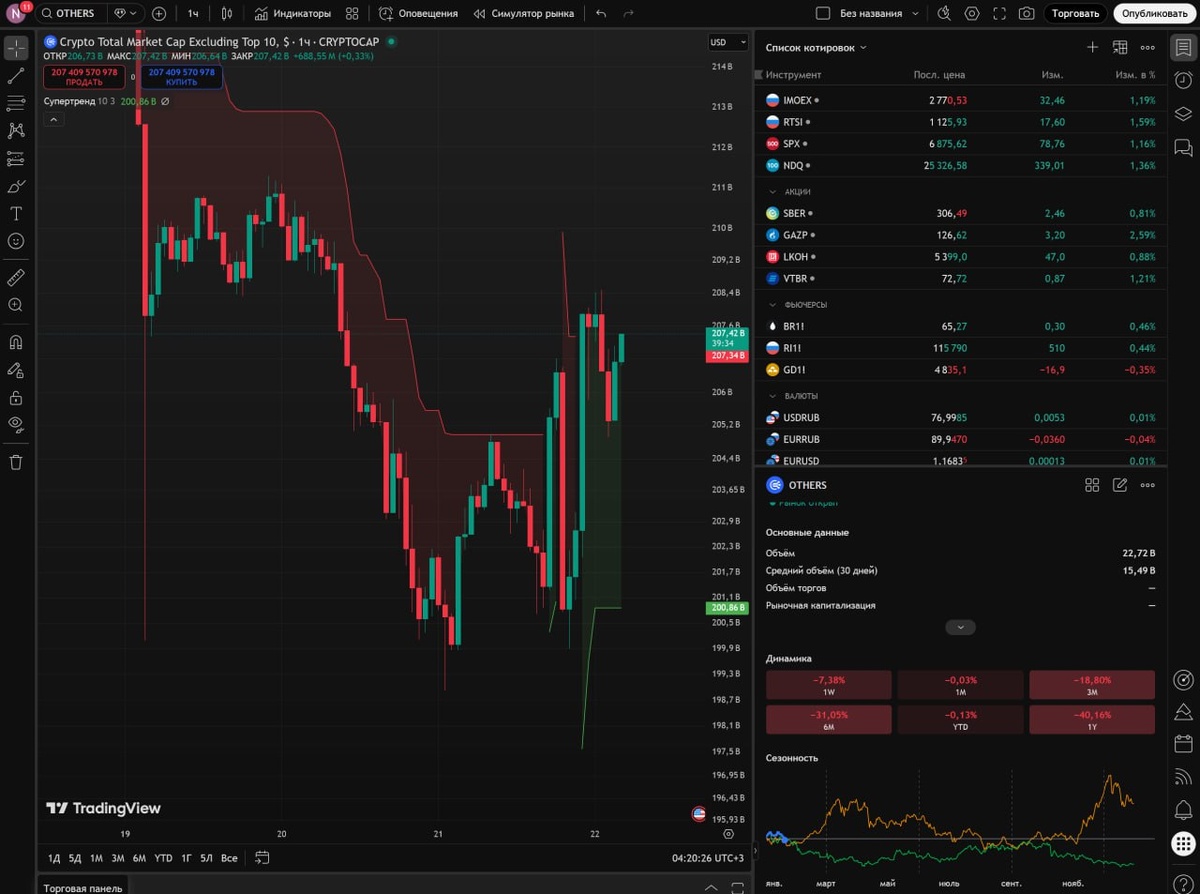
Task: Open the 1ч timeframe dropdown
Action: coord(193,14)
